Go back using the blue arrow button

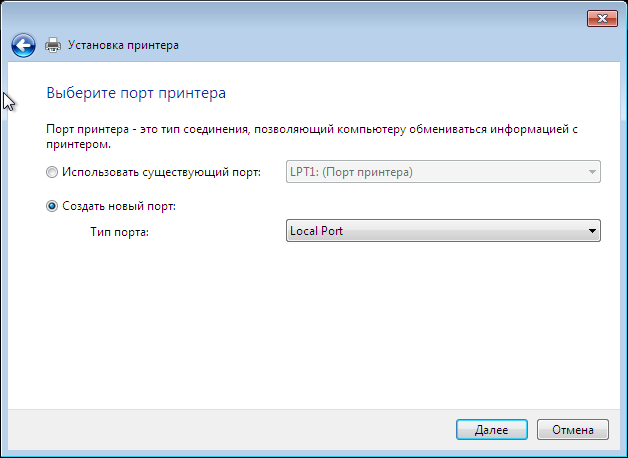(x=24, y=45)
